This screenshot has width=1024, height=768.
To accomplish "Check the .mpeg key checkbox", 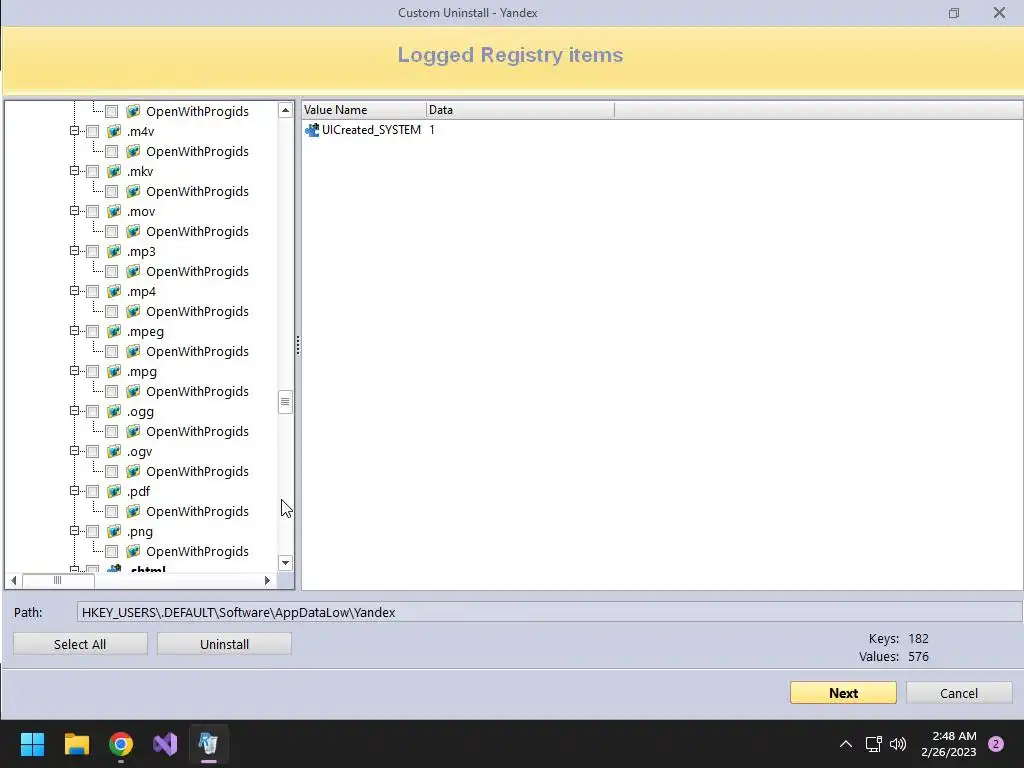I will pyautogui.click(x=93, y=332).
